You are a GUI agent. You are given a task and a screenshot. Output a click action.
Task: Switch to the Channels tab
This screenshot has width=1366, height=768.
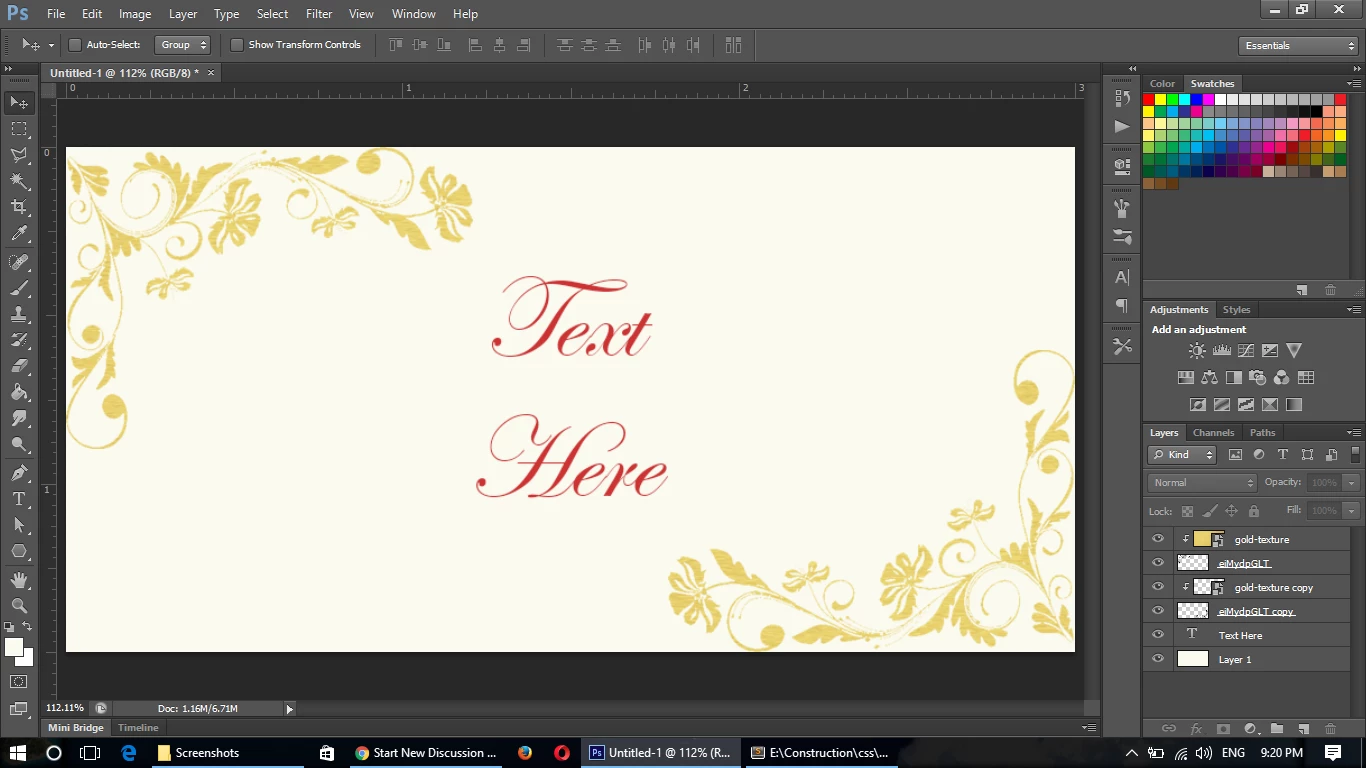[x=1213, y=433]
